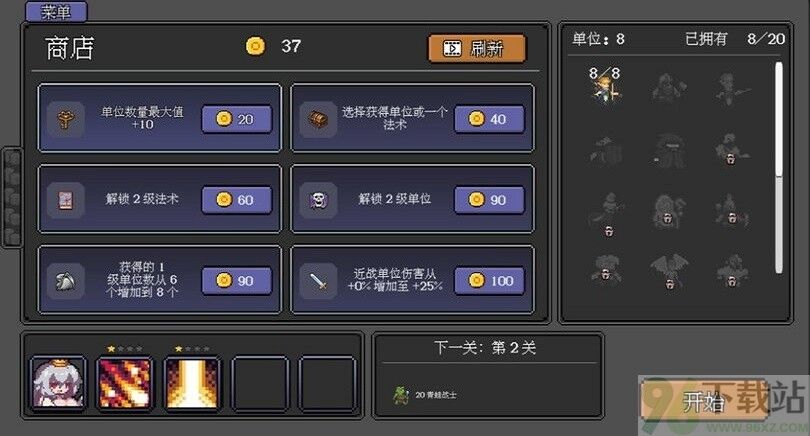Buy 解锁2级法术 for 60 coins
The image size is (810, 436).
click(237, 200)
